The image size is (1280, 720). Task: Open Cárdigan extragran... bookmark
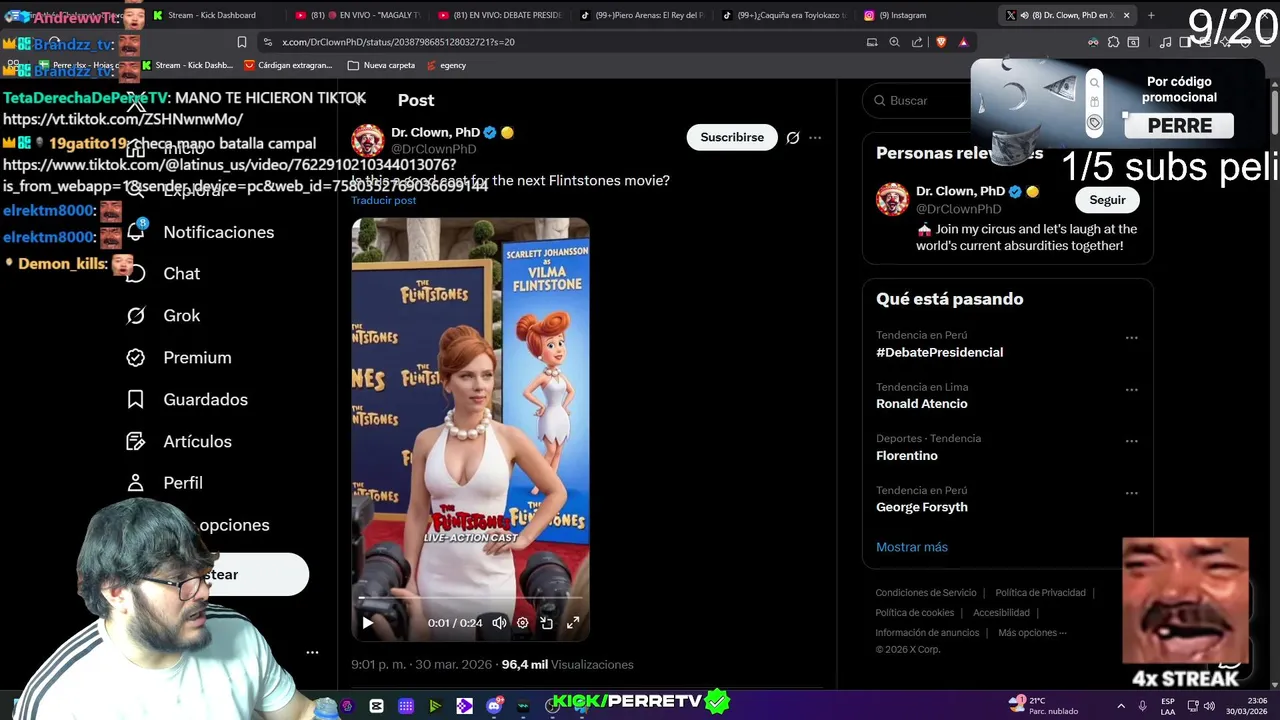287,65
